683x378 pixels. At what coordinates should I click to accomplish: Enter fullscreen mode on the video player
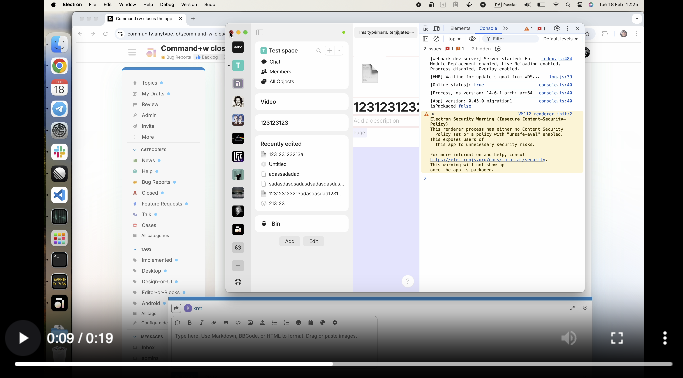pyautogui.click(x=617, y=338)
